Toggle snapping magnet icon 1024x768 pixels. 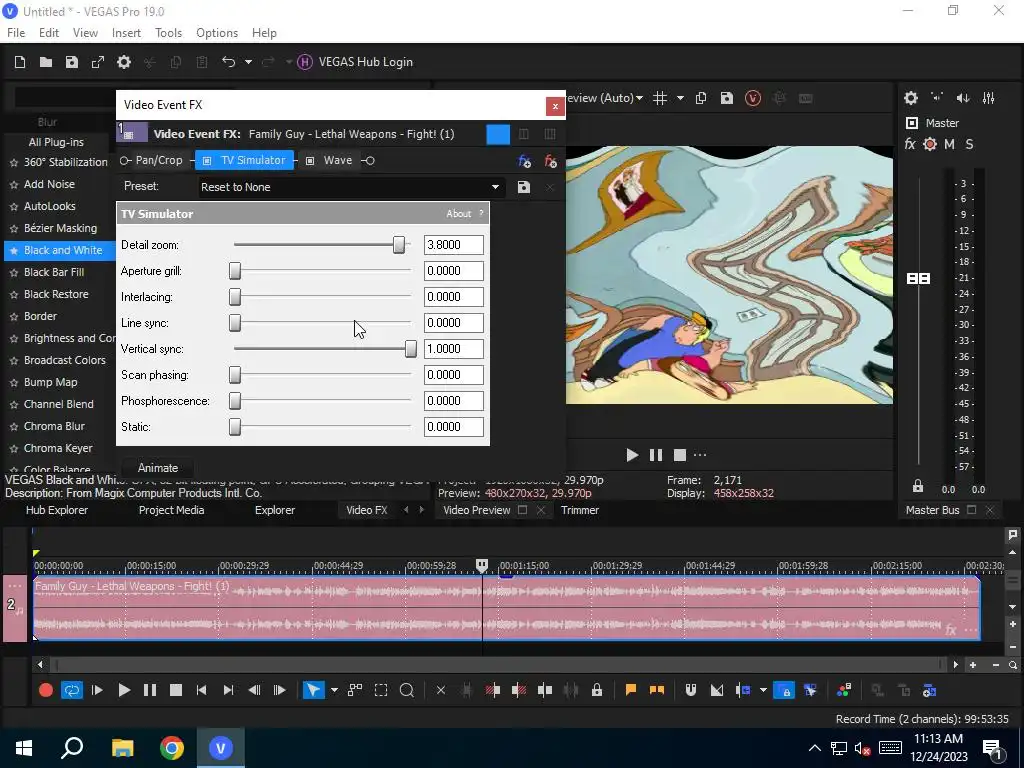pos(690,690)
